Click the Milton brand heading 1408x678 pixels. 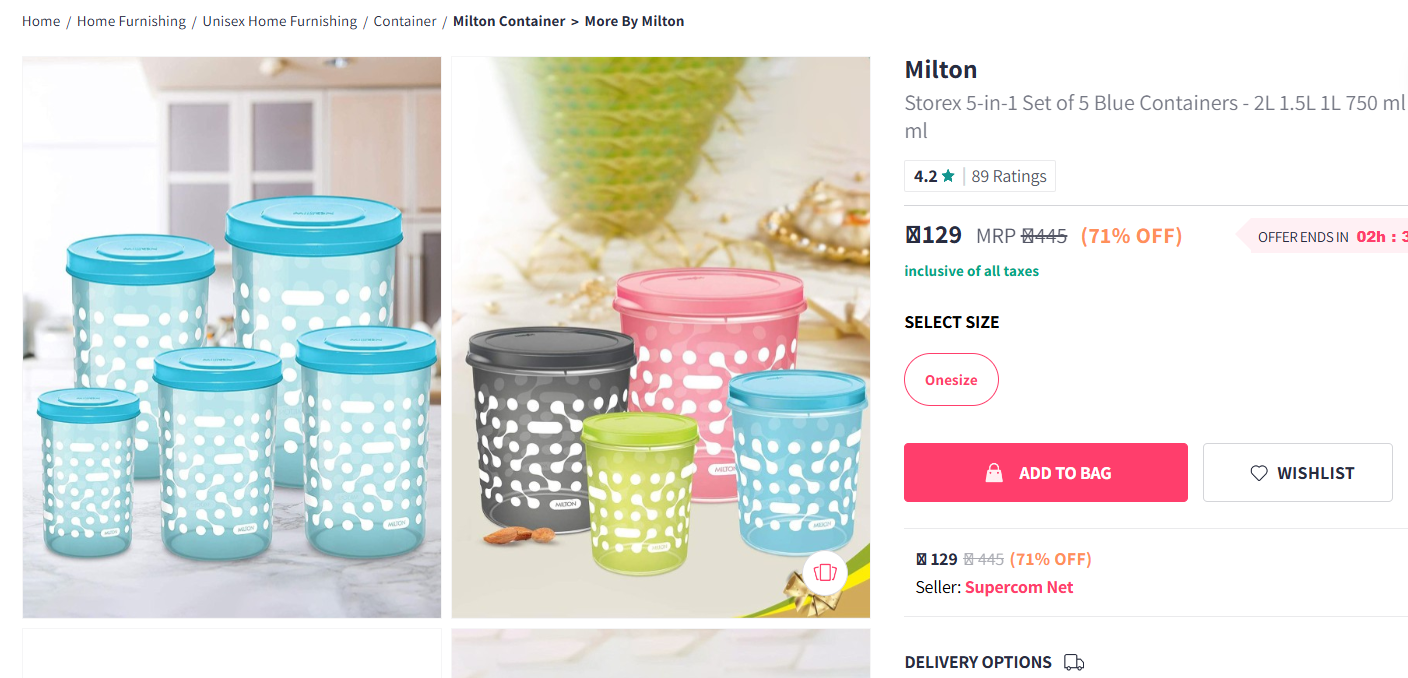(x=940, y=69)
